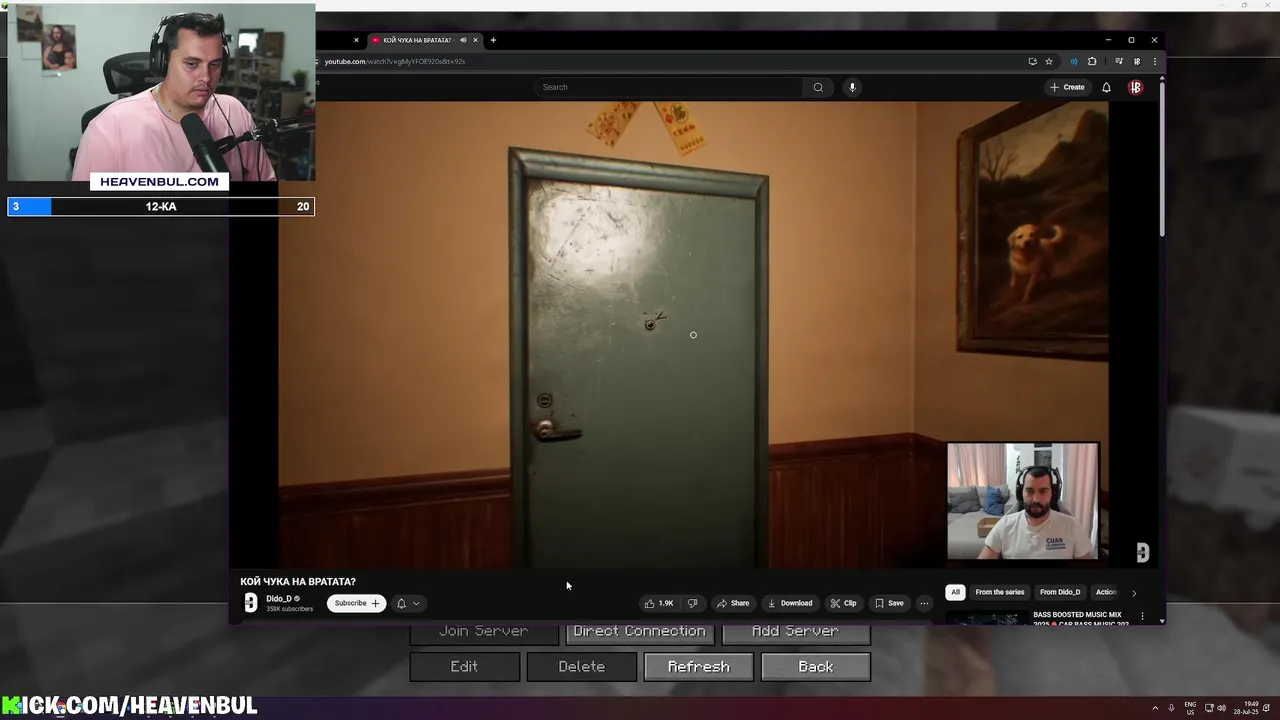The height and width of the screenshot is (720, 1280).
Task: Focus the YouTube Search field
Action: coord(670,87)
